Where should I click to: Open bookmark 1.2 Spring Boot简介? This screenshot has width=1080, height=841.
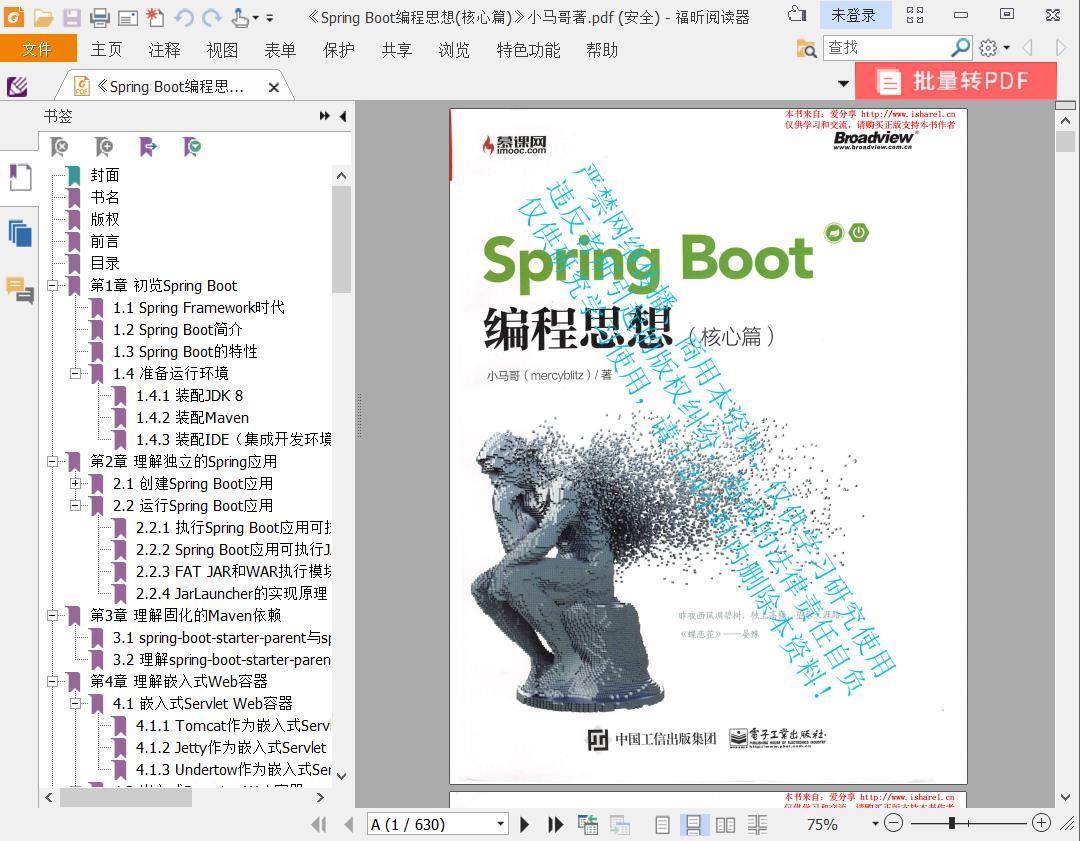178,329
